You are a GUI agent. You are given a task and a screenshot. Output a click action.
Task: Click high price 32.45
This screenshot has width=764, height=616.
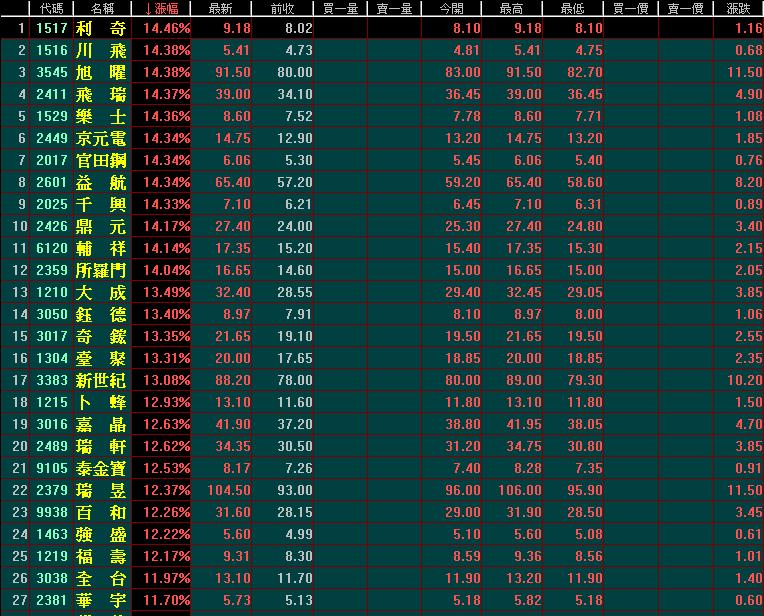524,292
